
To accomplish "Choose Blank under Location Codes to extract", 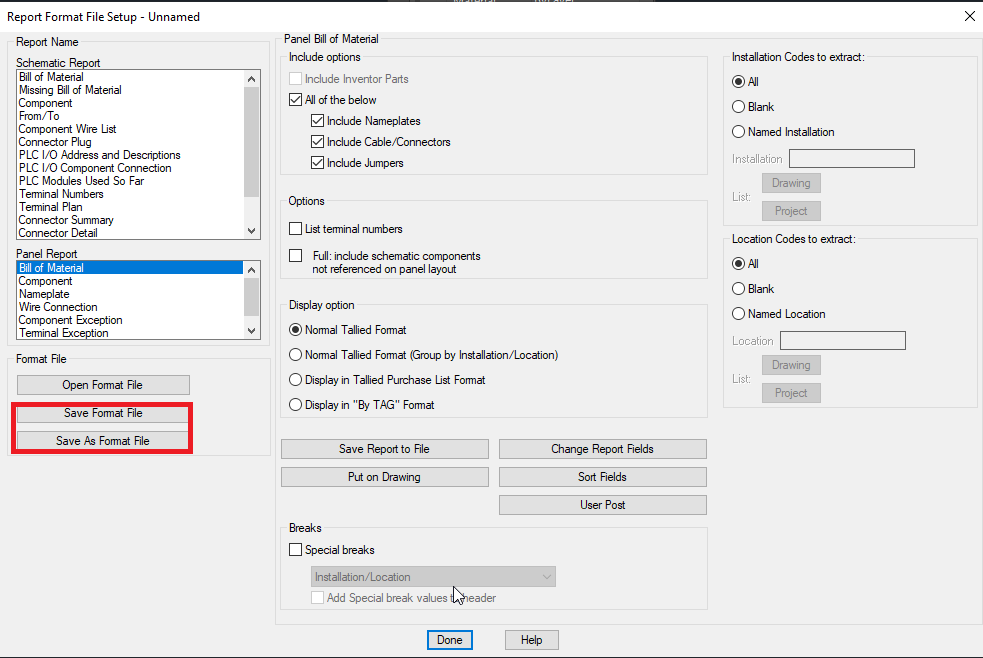I will 737,288.
